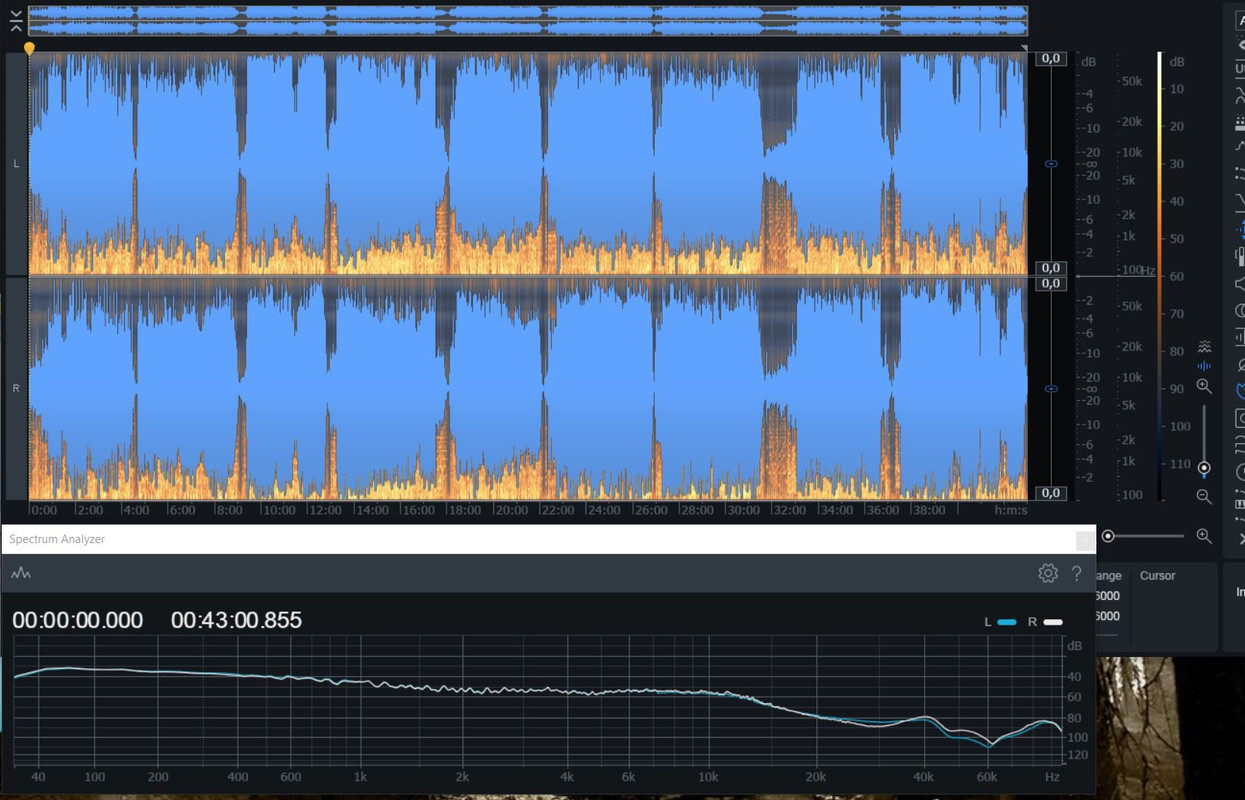Zoom in vertically with the magnifier plus icon
Viewport: 1245px width, 800px height.
[1204, 386]
